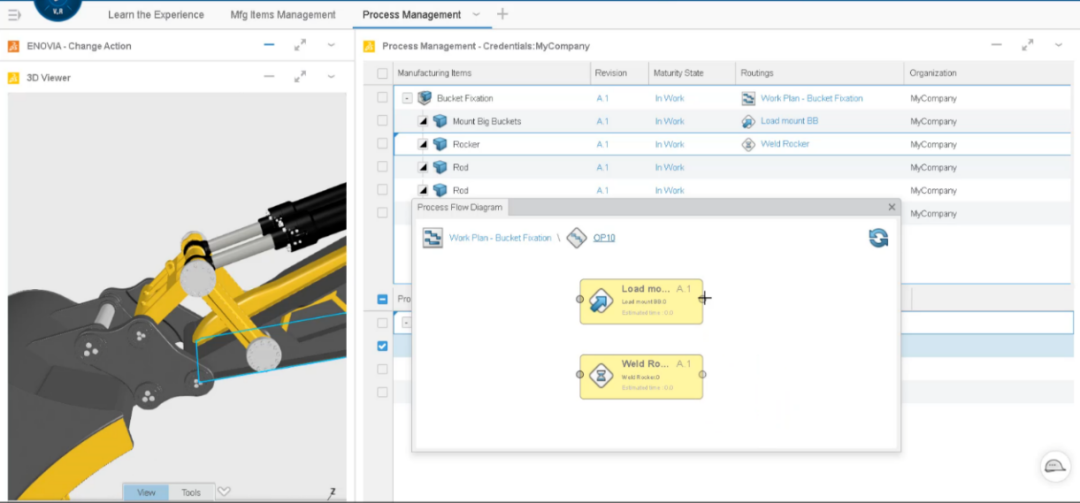
Task: Select the Weld Rocker node in diagram
Action: (641, 376)
